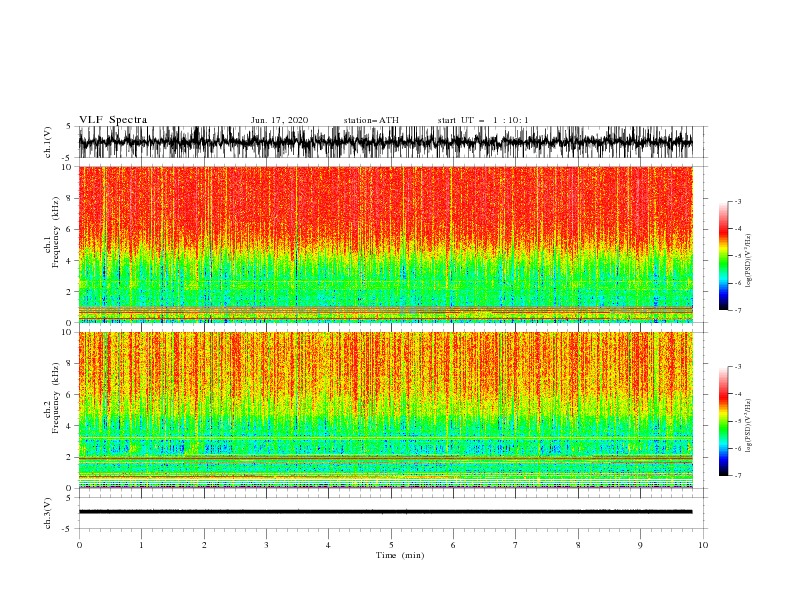
Task: Select the date "Jun. 17, 2020"
Action: (279, 120)
